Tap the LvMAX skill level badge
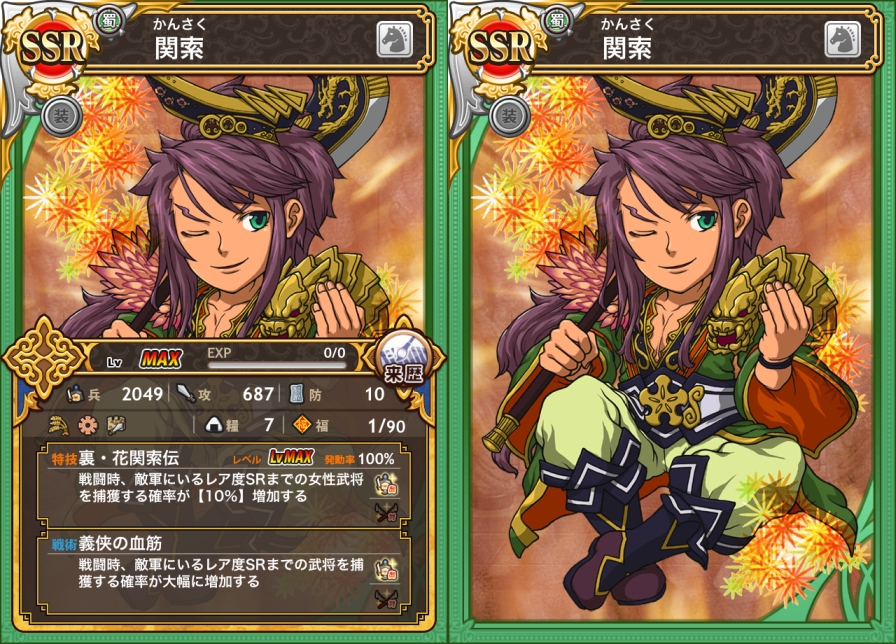The image size is (896, 644). click(x=291, y=458)
